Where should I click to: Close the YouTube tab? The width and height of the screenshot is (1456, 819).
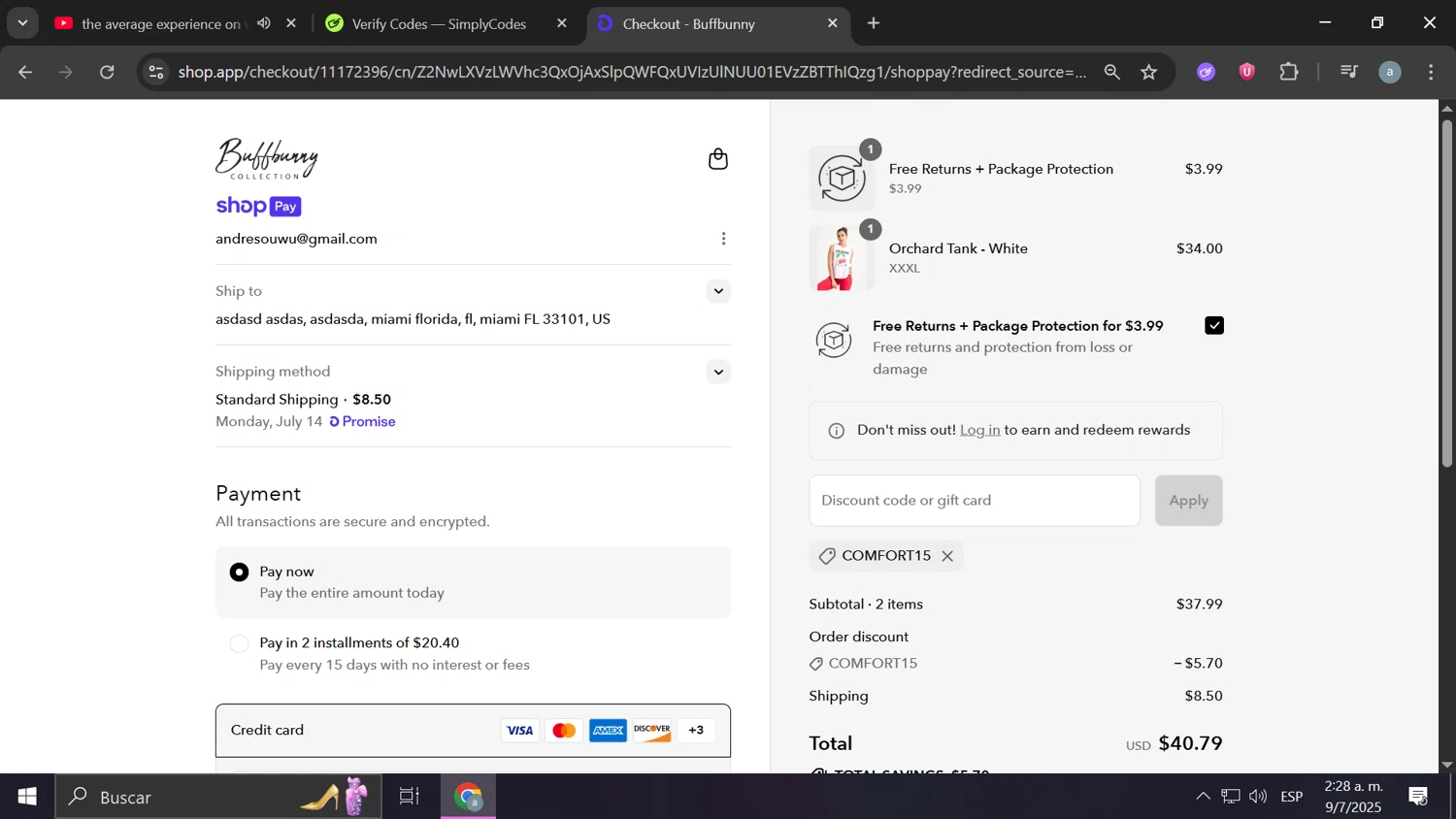(x=291, y=23)
